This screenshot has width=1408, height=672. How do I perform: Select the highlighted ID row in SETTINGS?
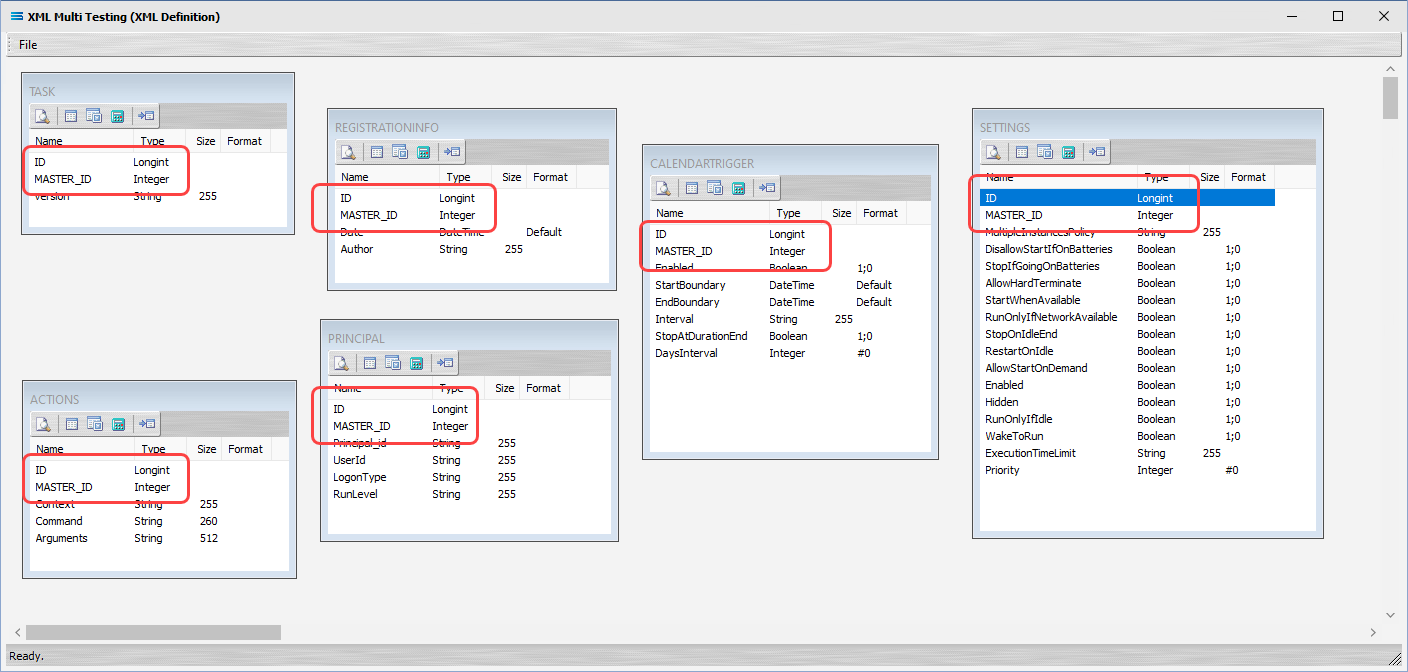[x=1127, y=198]
